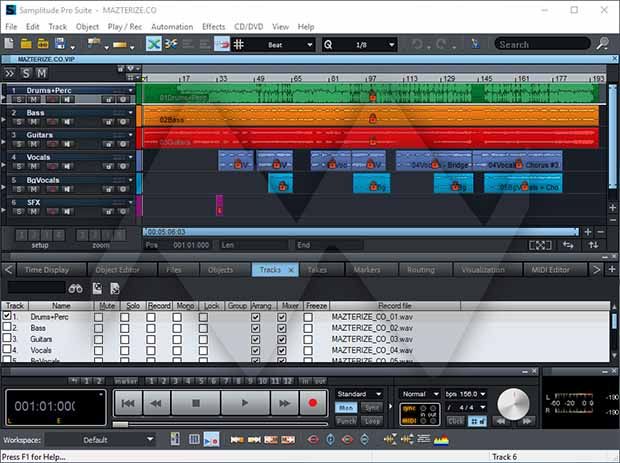
Task: Open the Effects menu
Action: pyautogui.click(x=214, y=27)
